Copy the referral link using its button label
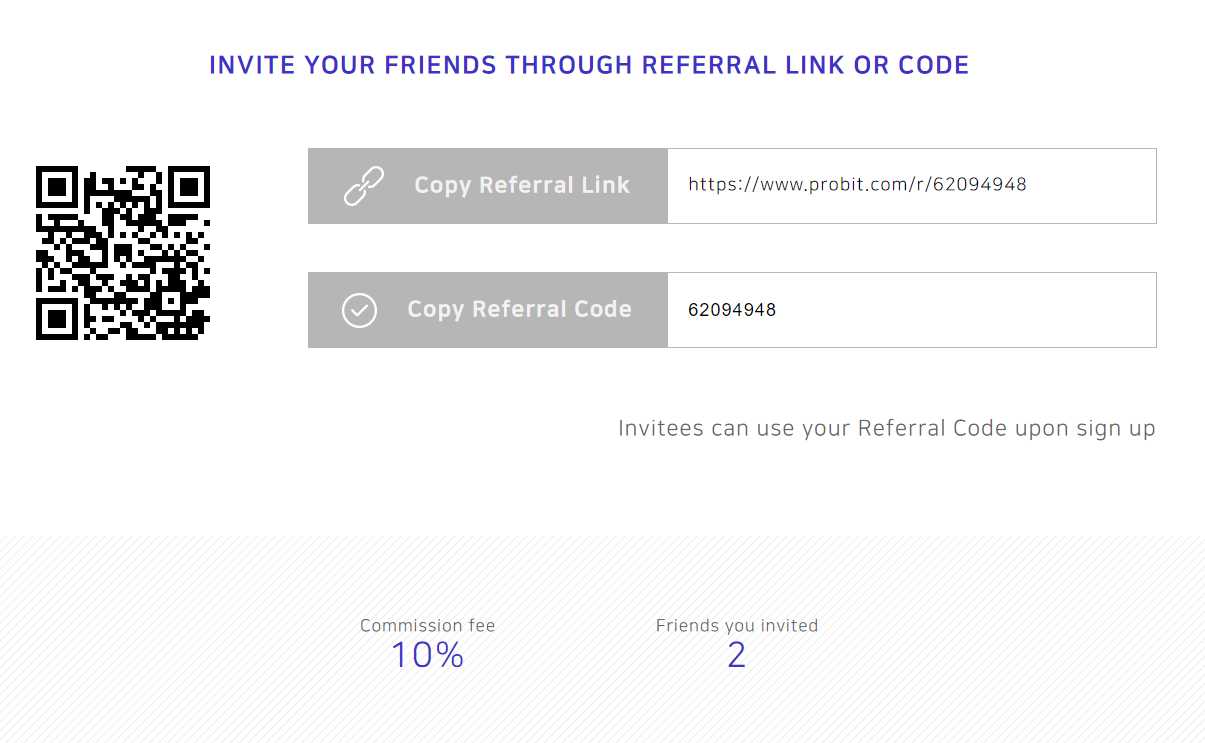This screenshot has width=1205, height=743. click(x=522, y=185)
